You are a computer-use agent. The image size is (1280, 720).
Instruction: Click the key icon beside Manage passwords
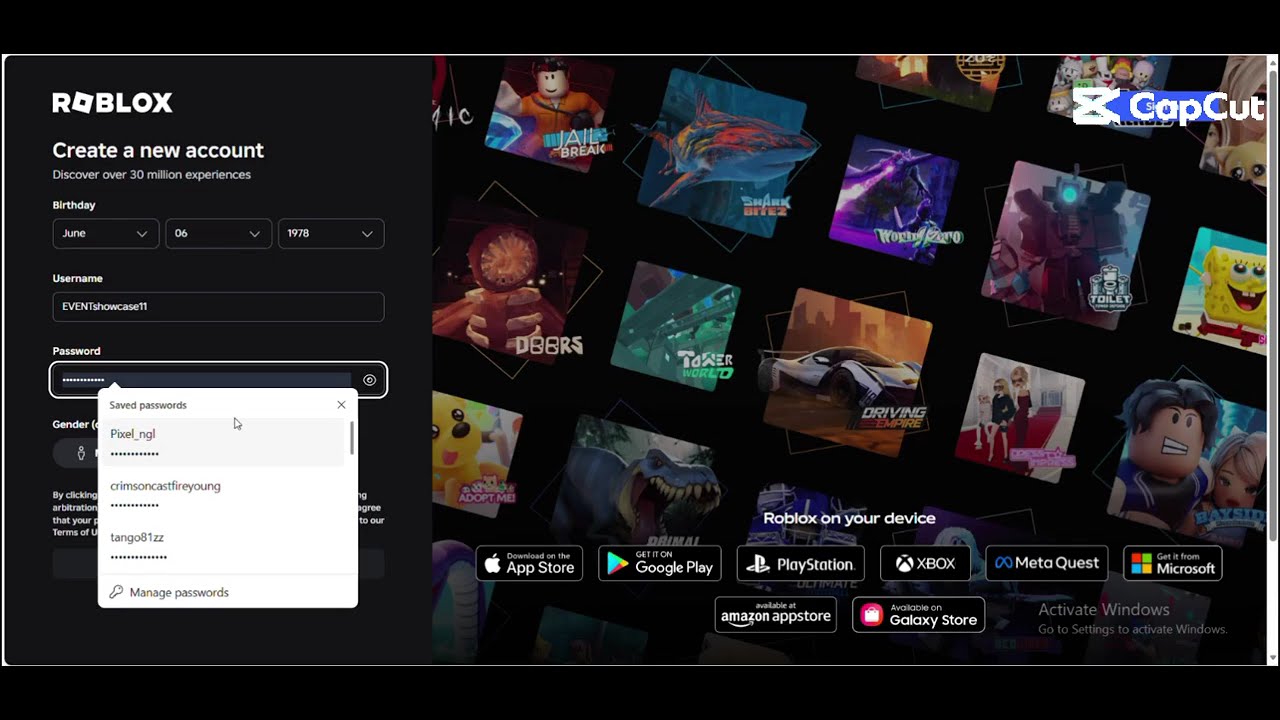(x=116, y=592)
